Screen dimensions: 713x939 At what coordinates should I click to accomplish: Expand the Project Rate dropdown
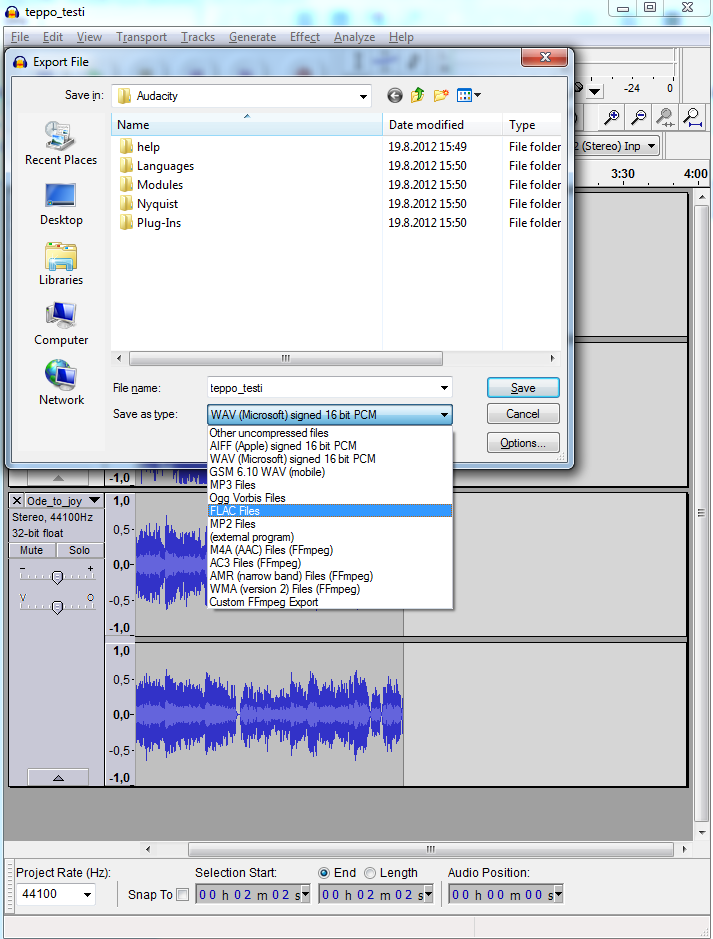coord(88,895)
